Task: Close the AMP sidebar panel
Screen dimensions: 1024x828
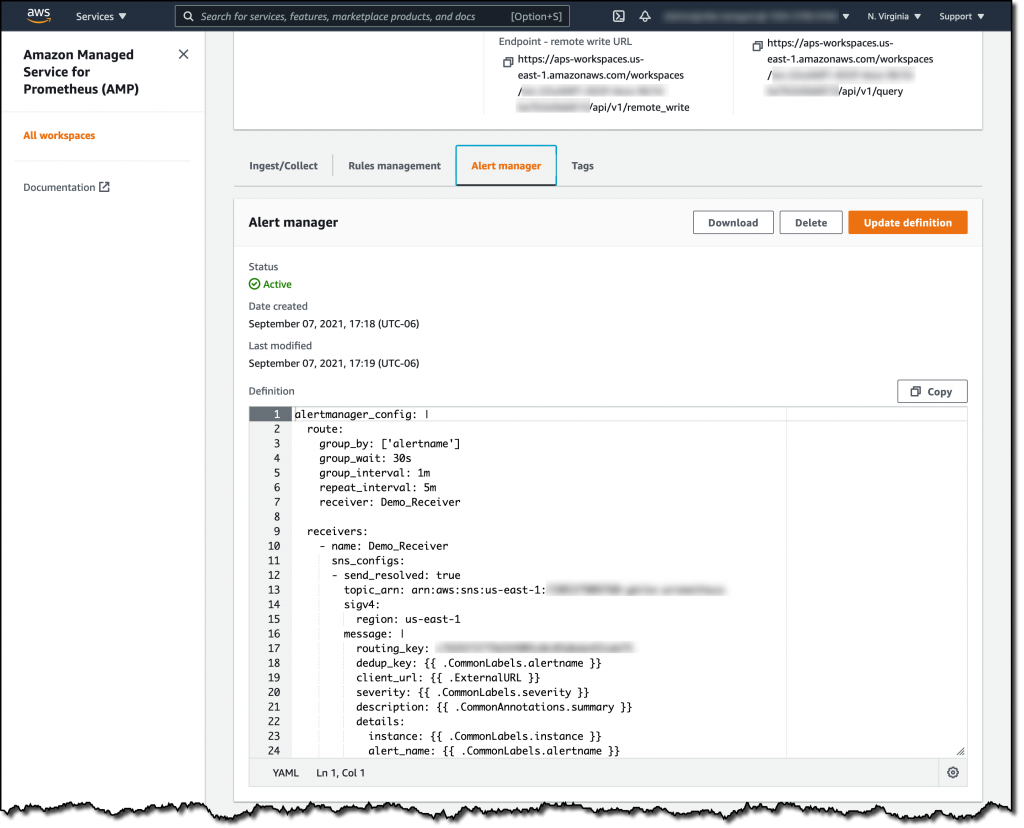Action: [183, 54]
